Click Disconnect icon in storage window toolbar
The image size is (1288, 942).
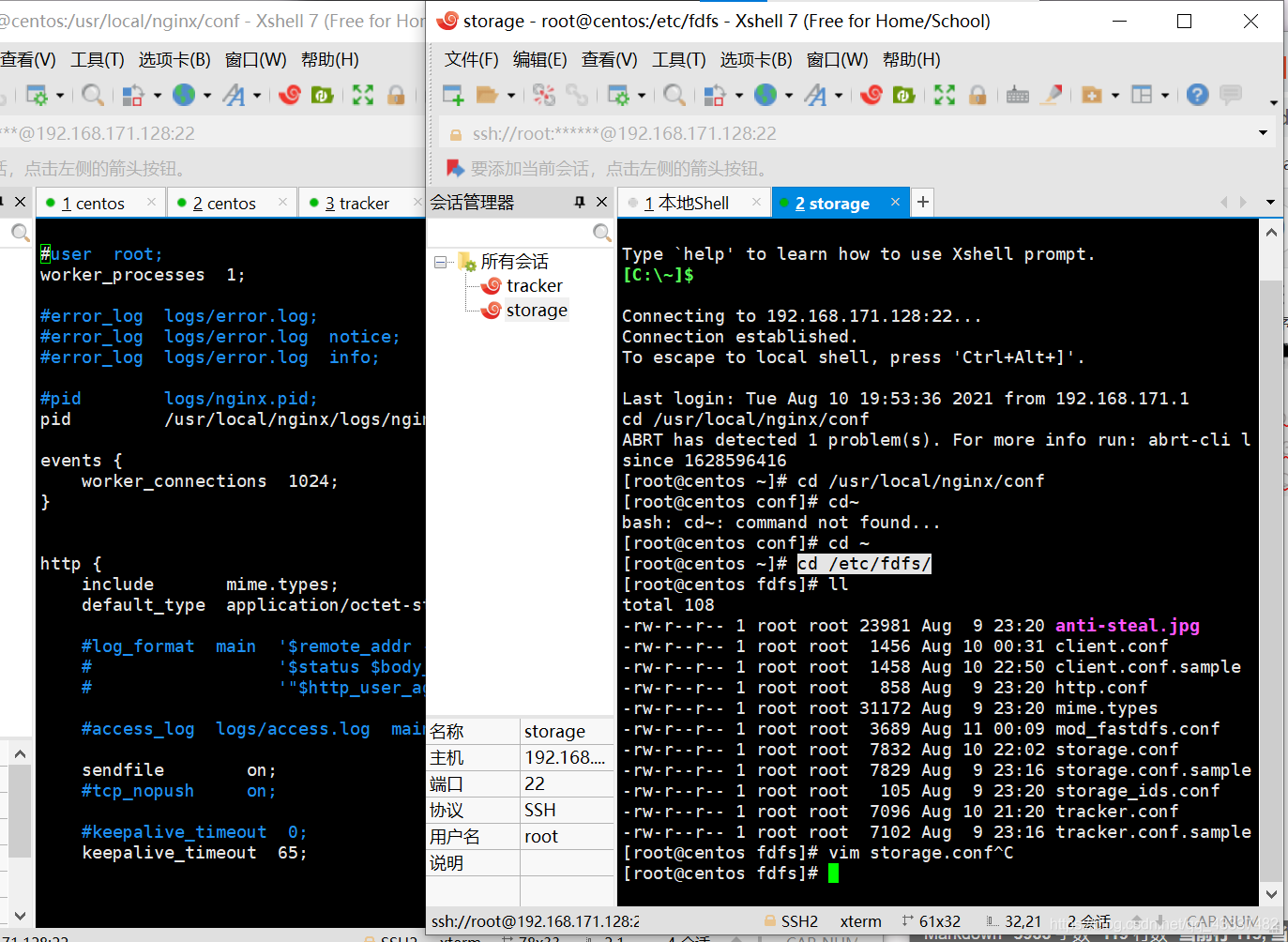[x=544, y=95]
